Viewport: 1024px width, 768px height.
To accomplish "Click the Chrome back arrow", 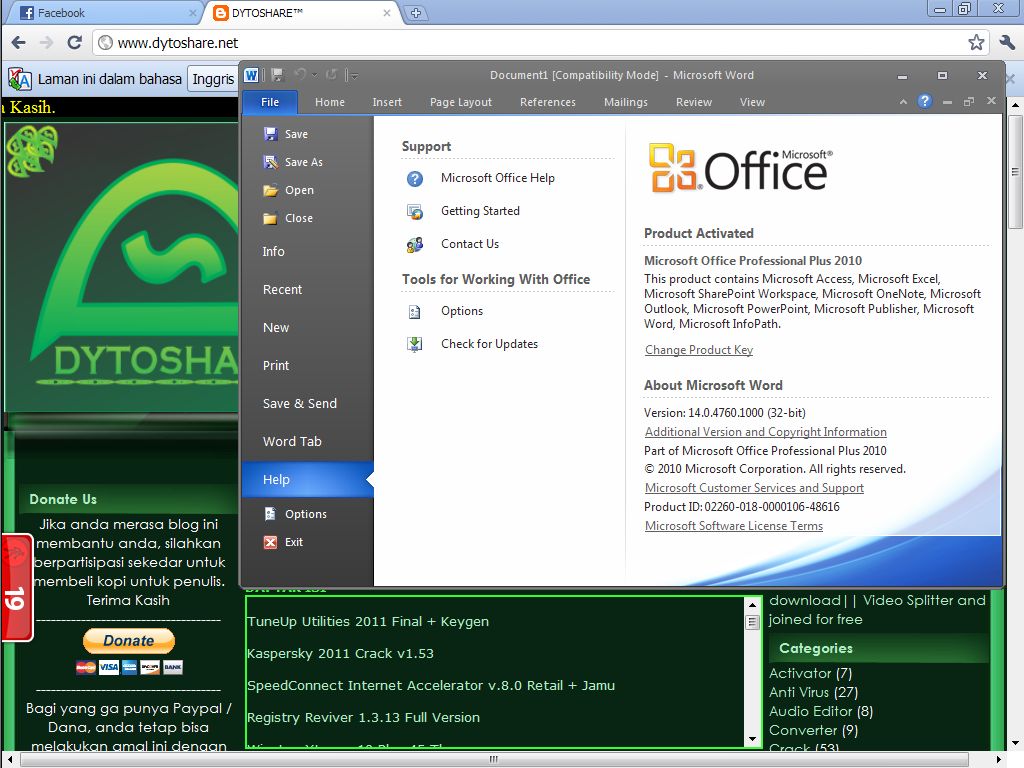I will (18, 42).
